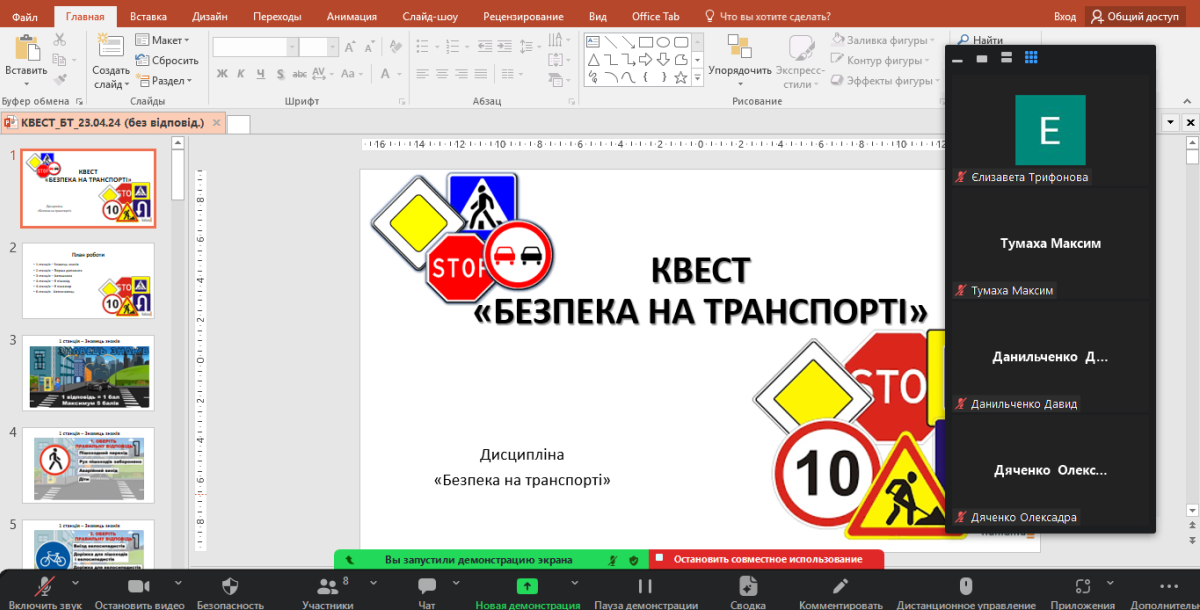Open Zoom Chat bubble icon

[427, 587]
